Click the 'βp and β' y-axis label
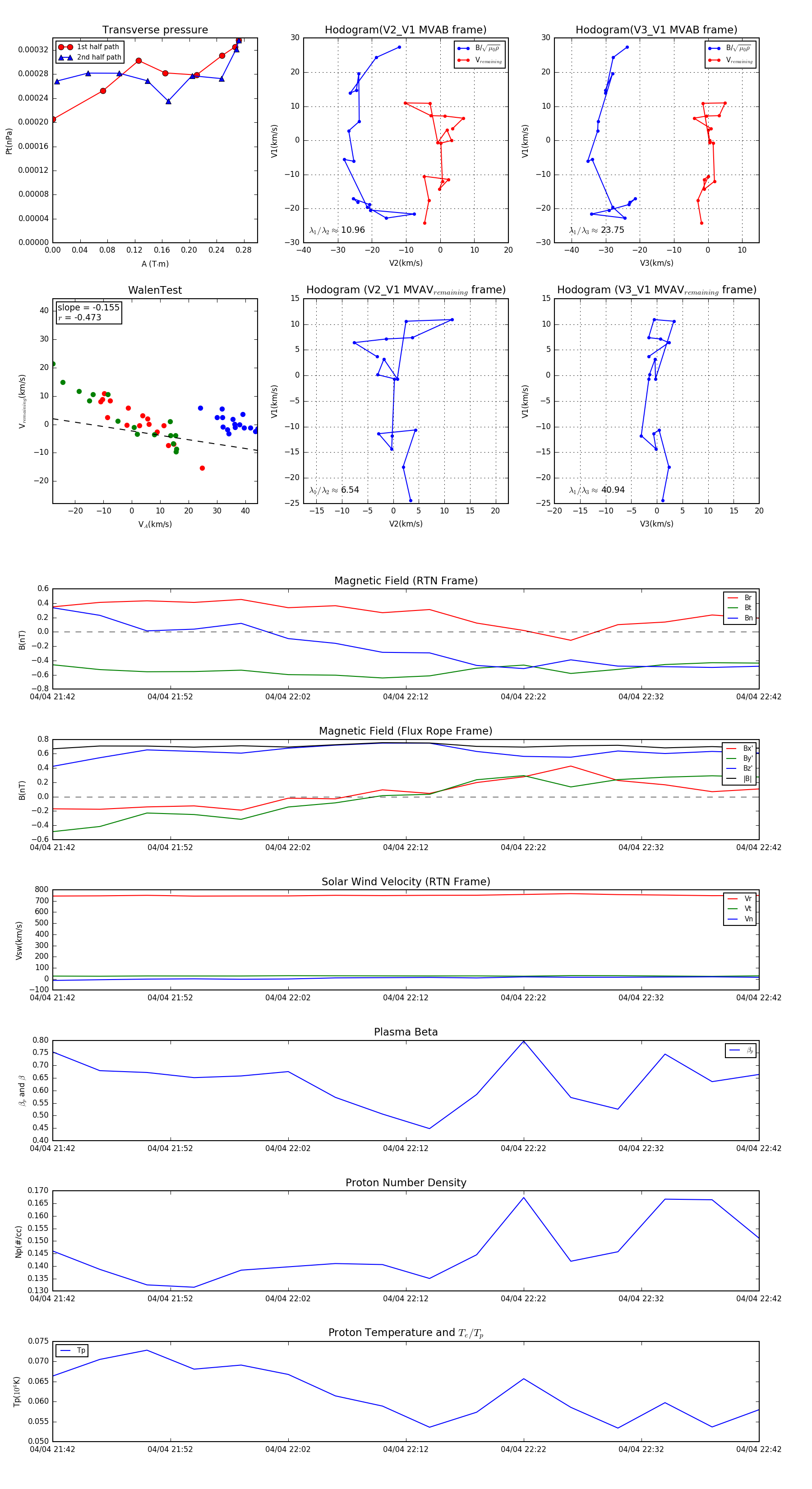 pos(22,1091)
